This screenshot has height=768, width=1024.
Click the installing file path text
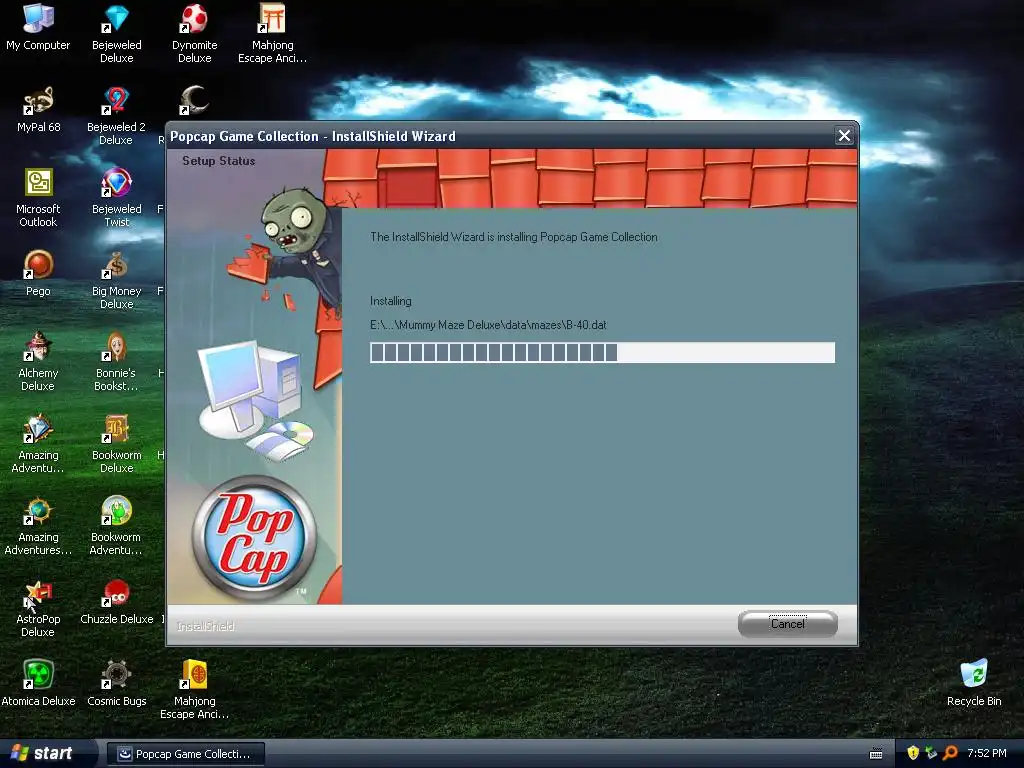click(x=488, y=325)
